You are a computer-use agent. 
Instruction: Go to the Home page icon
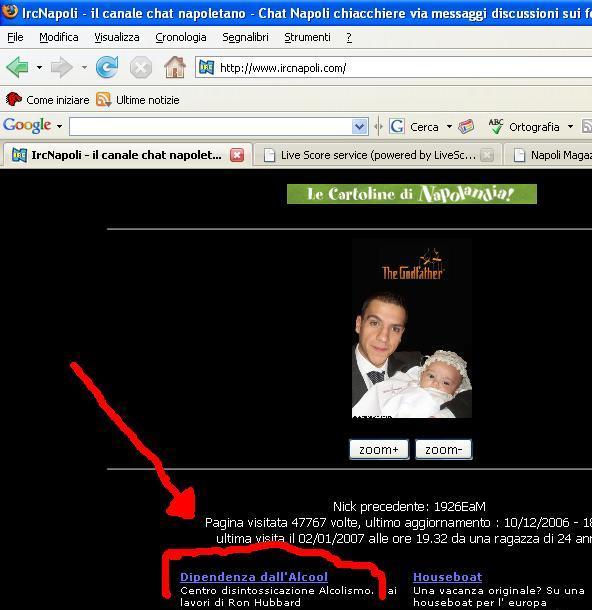tap(175, 67)
